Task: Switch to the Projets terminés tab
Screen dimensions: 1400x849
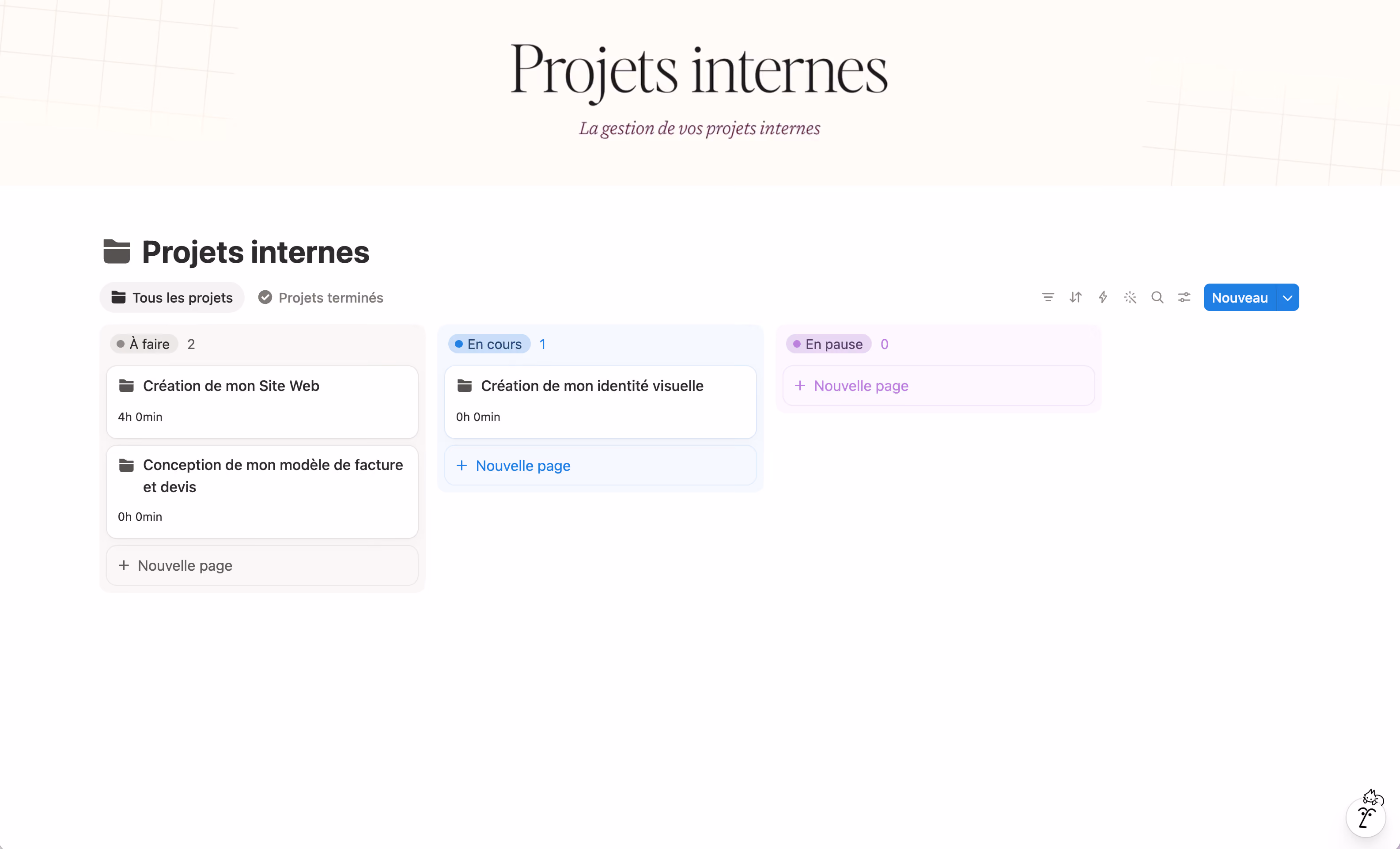Action: coord(321,297)
